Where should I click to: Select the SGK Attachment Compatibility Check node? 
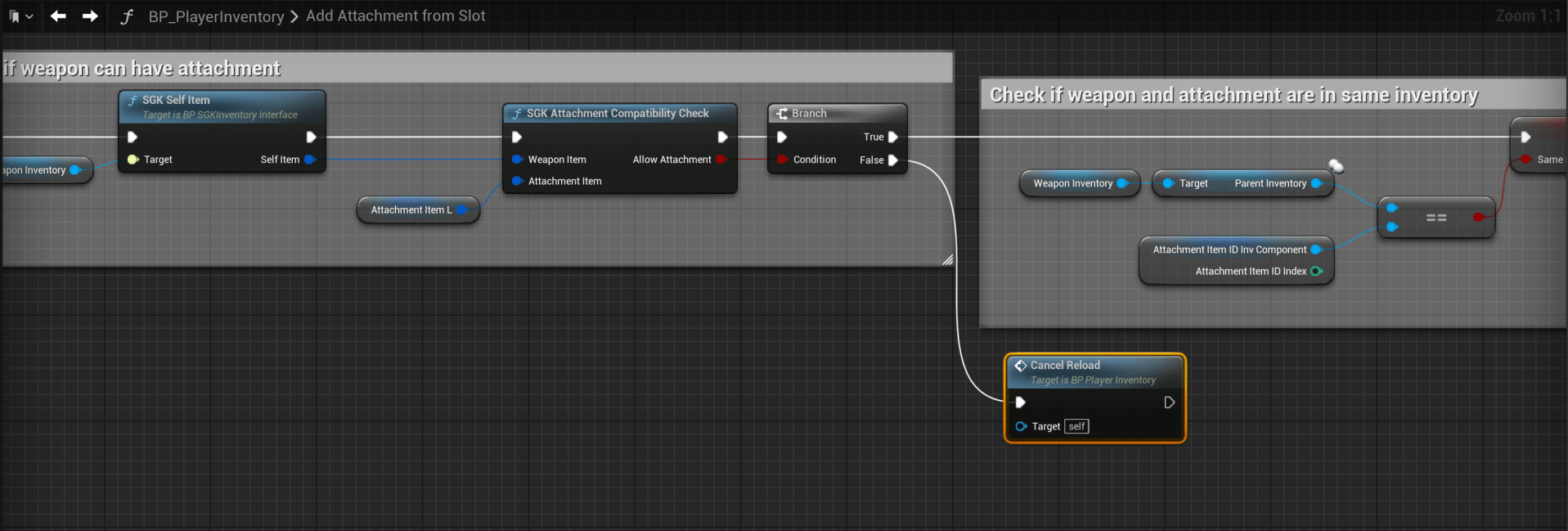click(618, 114)
